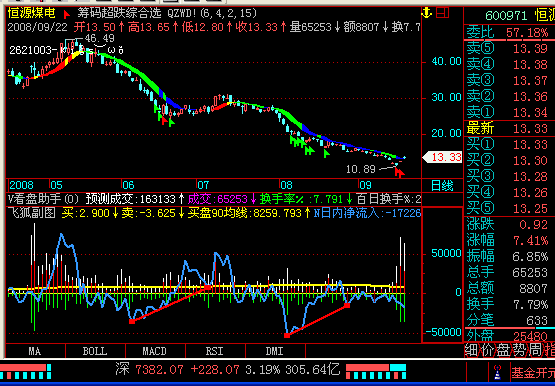The height and width of the screenshot is (386, 555).
Task: Select the MACD indicator tab
Action: pyautogui.click(x=155, y=351)
